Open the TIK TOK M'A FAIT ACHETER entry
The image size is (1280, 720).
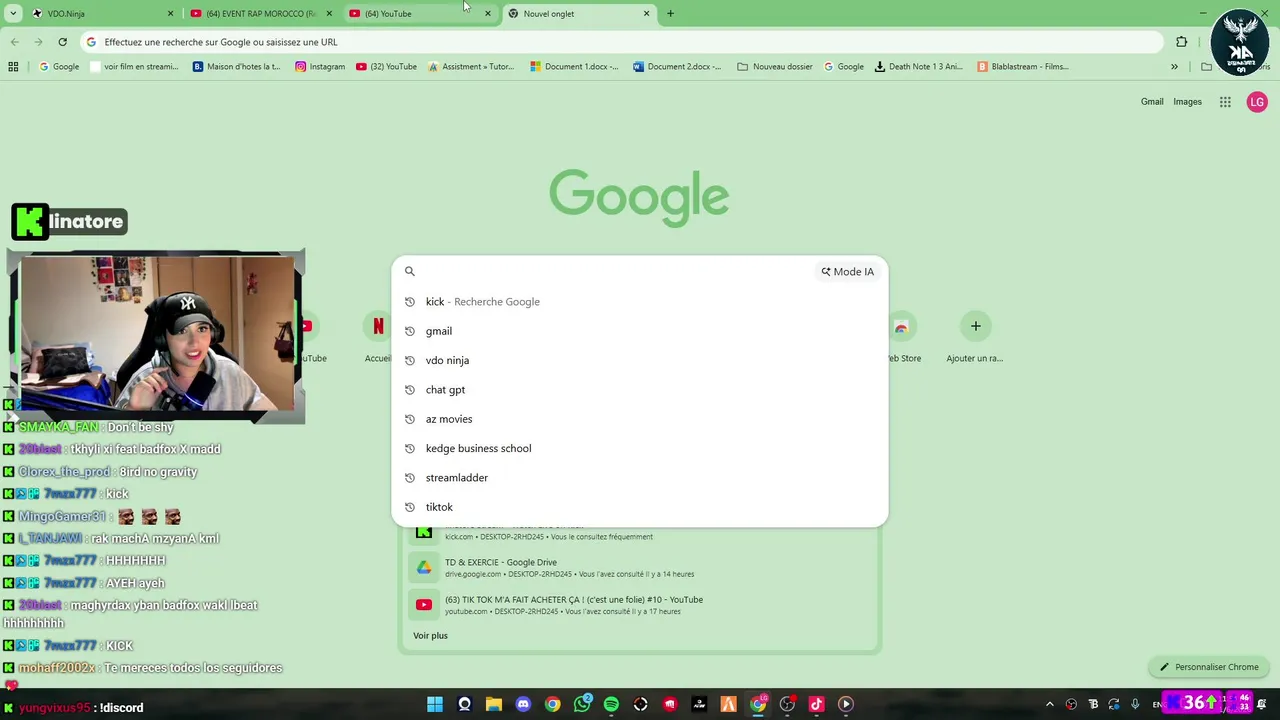tap(640, 605)
